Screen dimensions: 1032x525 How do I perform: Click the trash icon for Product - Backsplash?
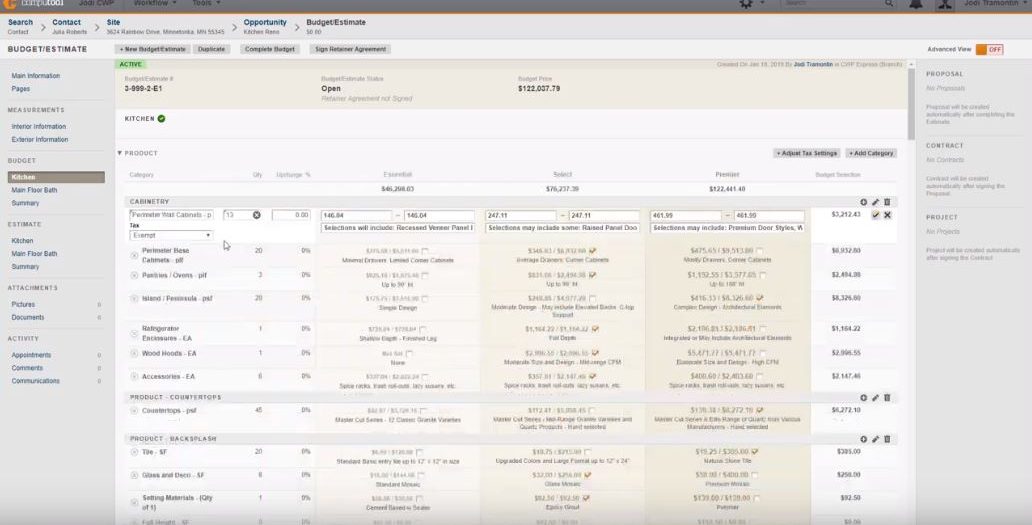887,439
